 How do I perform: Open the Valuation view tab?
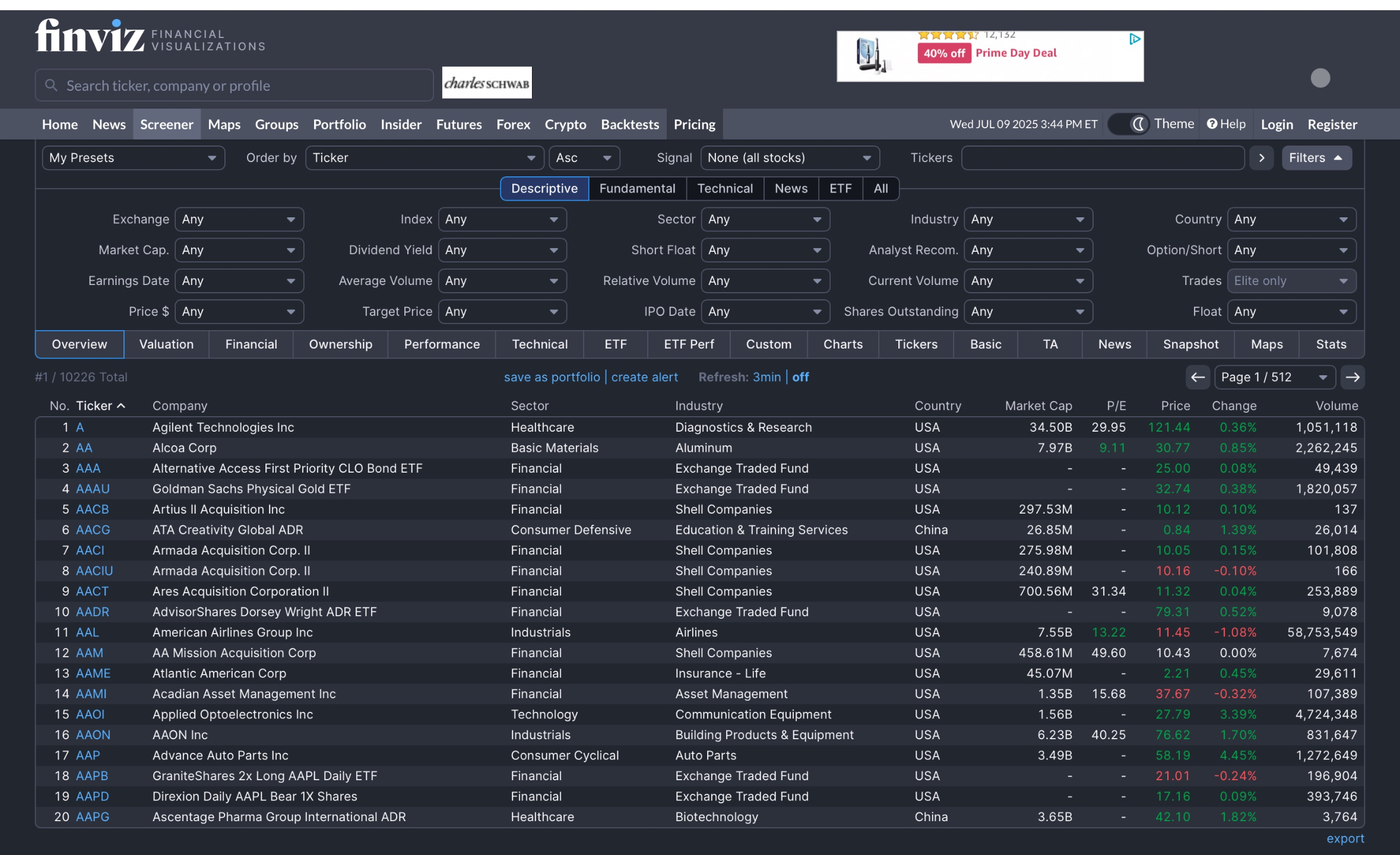pyautogui.click(x=166, y=344)
